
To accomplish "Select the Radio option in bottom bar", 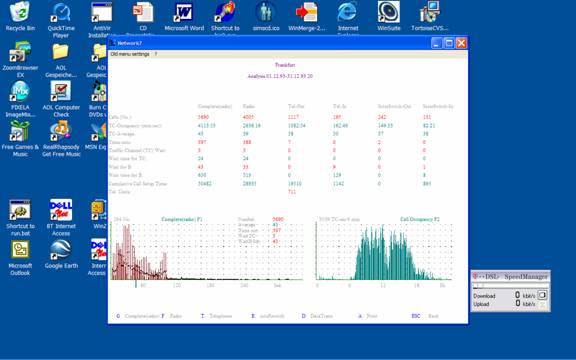I will pyautogui.click(x=172, y=316).
